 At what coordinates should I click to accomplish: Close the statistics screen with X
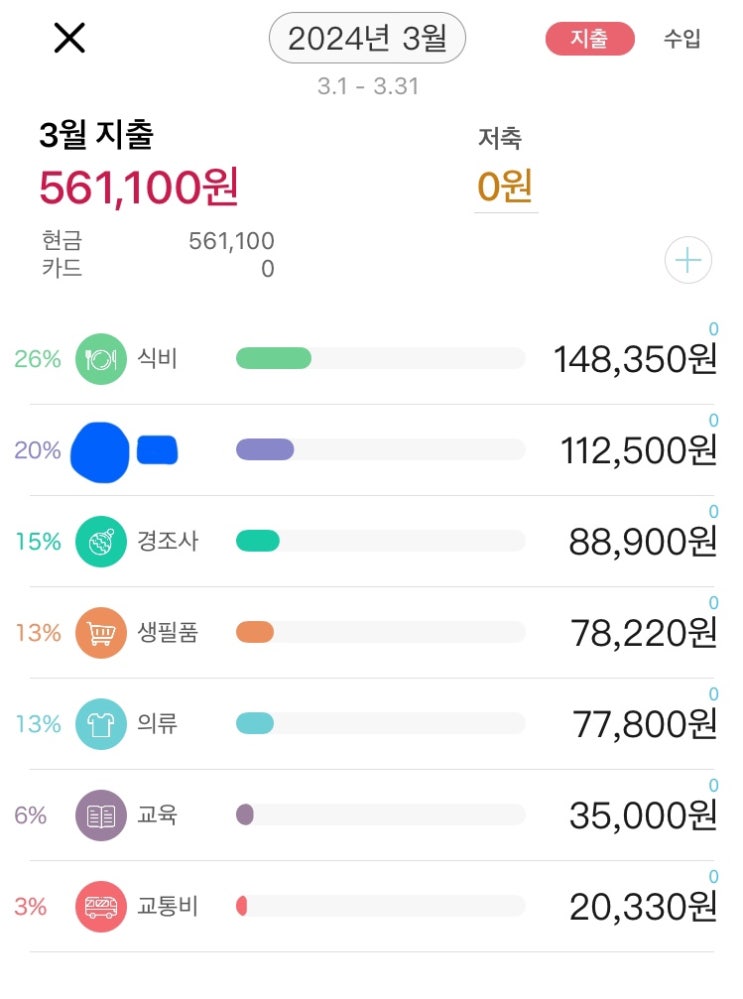tap(69, 39)
